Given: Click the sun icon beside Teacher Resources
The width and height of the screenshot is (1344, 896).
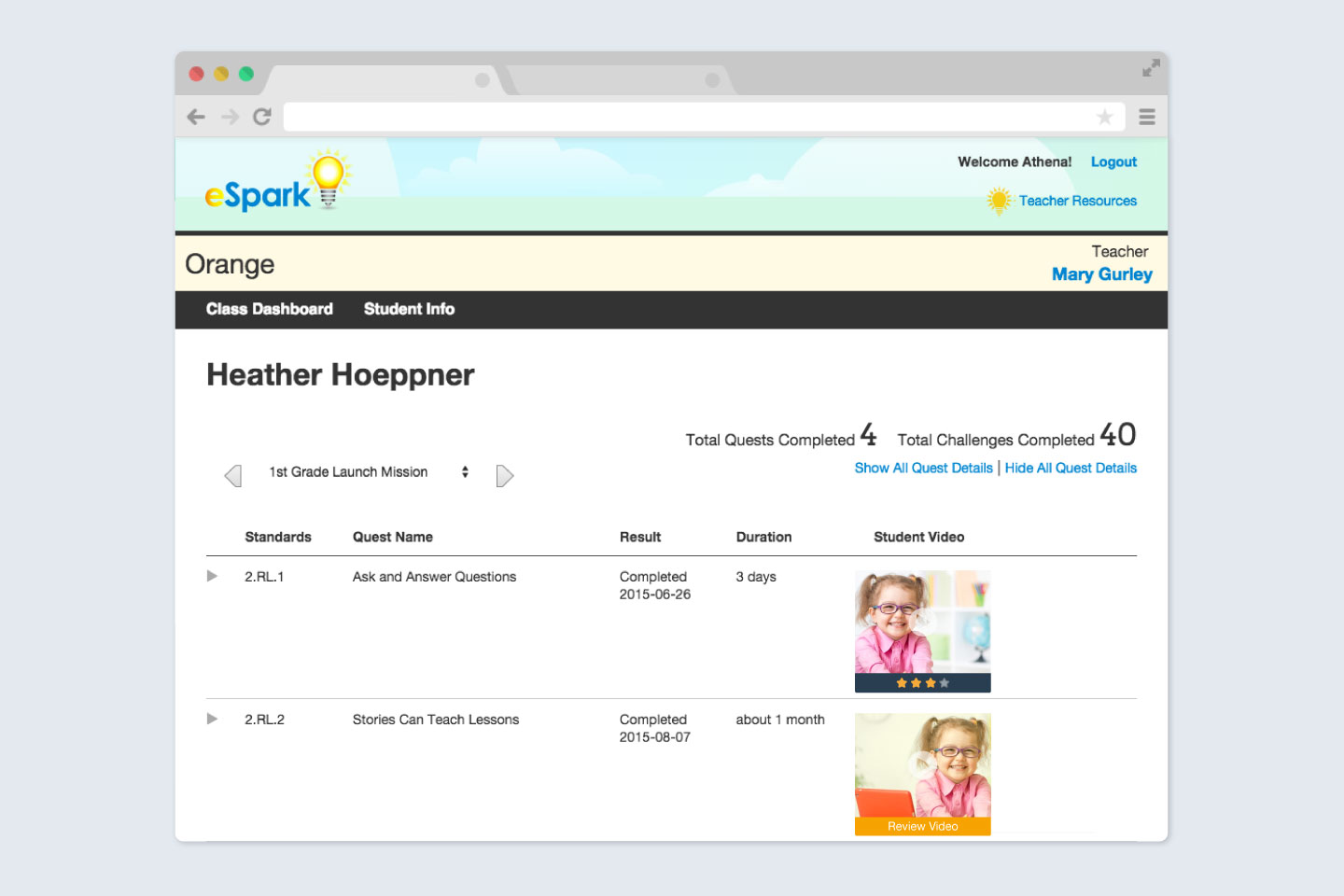Looking at the screenshot, I should [x=999, y=201].
